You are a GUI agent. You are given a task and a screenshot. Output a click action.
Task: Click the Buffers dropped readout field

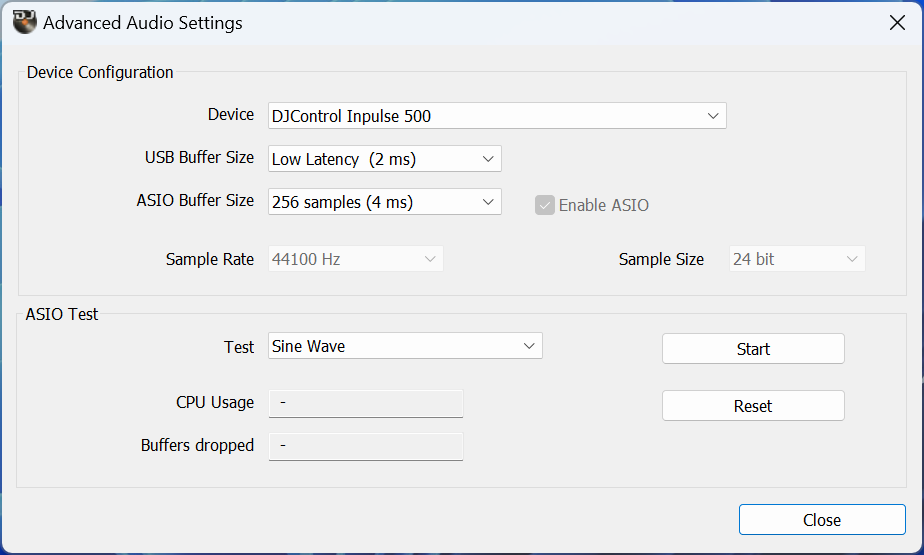click(366, 446)
